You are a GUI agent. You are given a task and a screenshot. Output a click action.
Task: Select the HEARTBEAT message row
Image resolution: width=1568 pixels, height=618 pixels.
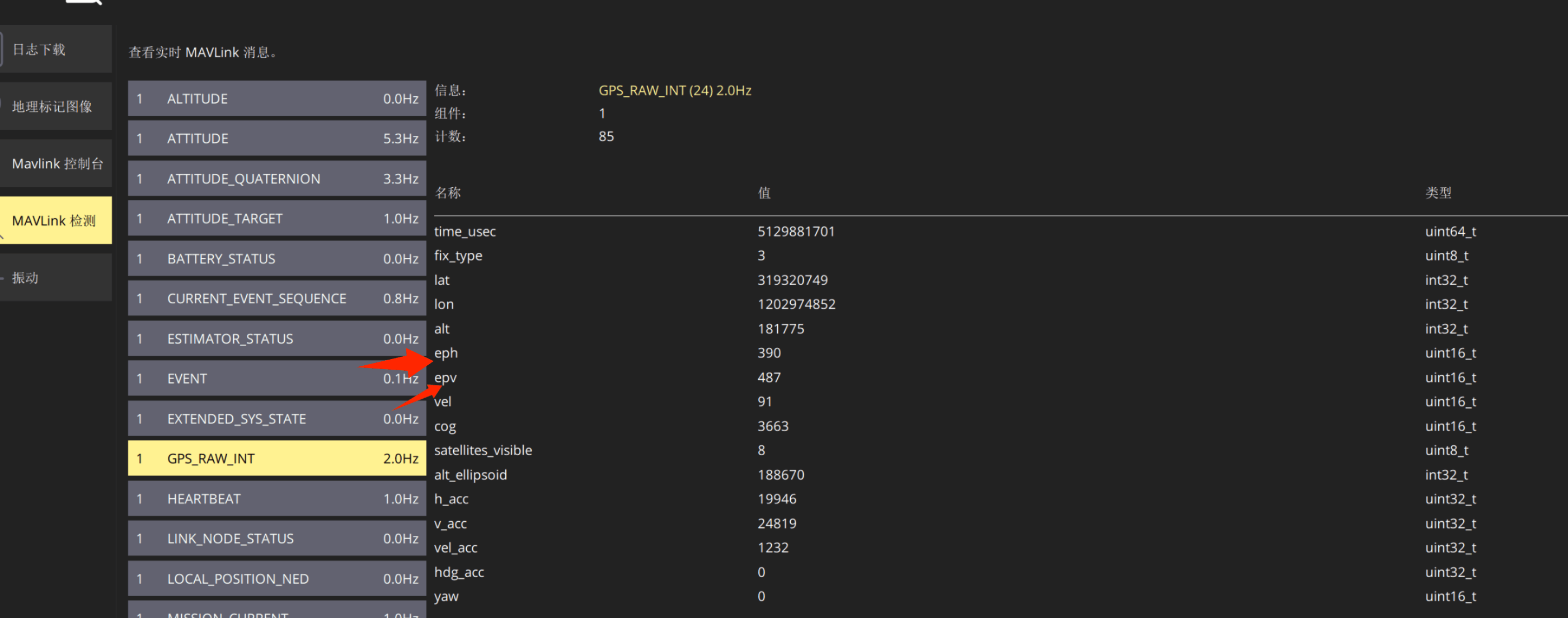tap(276, 498)
